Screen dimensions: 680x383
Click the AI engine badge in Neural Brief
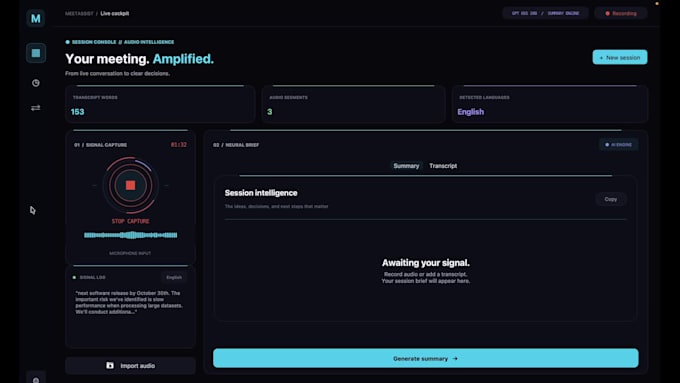pyautogui.click(x=618, y=144)
